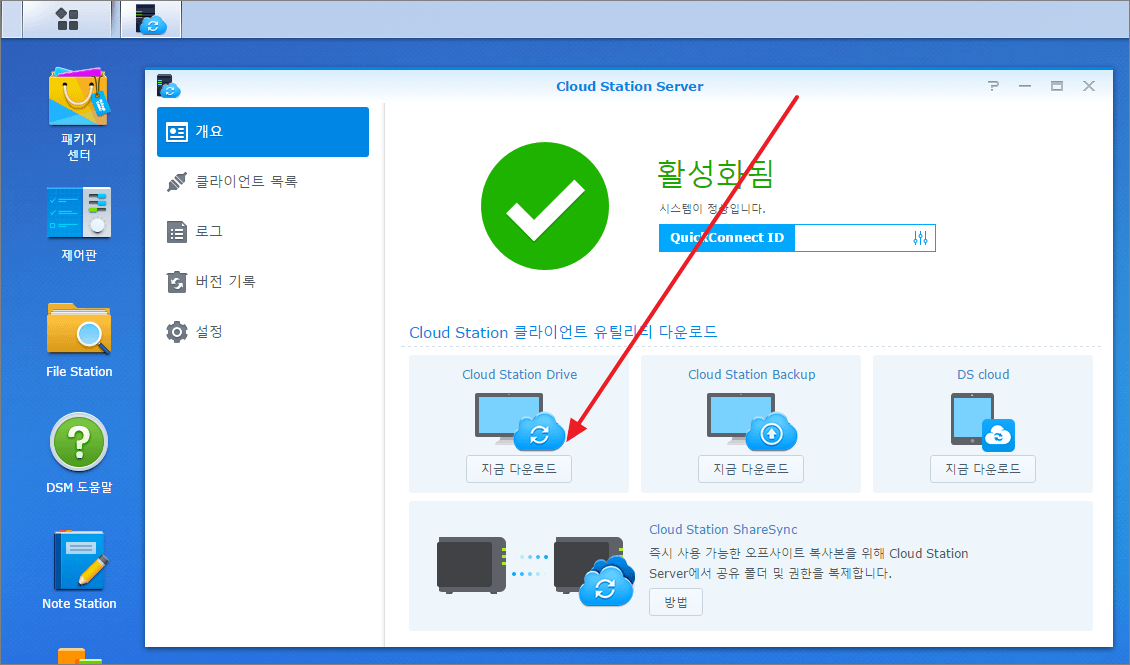The height and width of the screenshot is (665, 1130).
Task: Click the Cloud Station Drive monitor icon
Action: (x=520, y=421)
